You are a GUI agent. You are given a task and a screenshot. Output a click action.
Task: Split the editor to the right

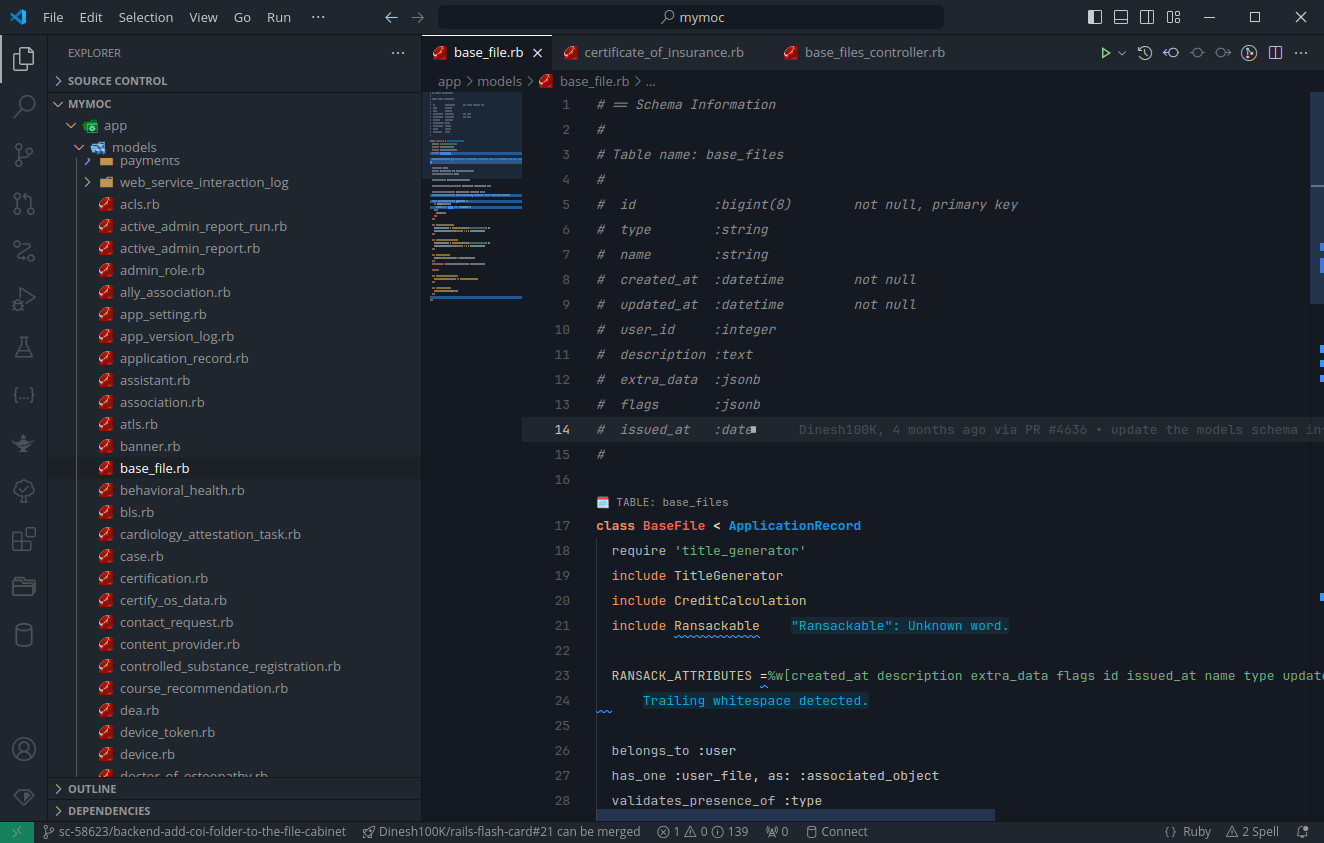pyautogui.click(x=1275, y=53)
